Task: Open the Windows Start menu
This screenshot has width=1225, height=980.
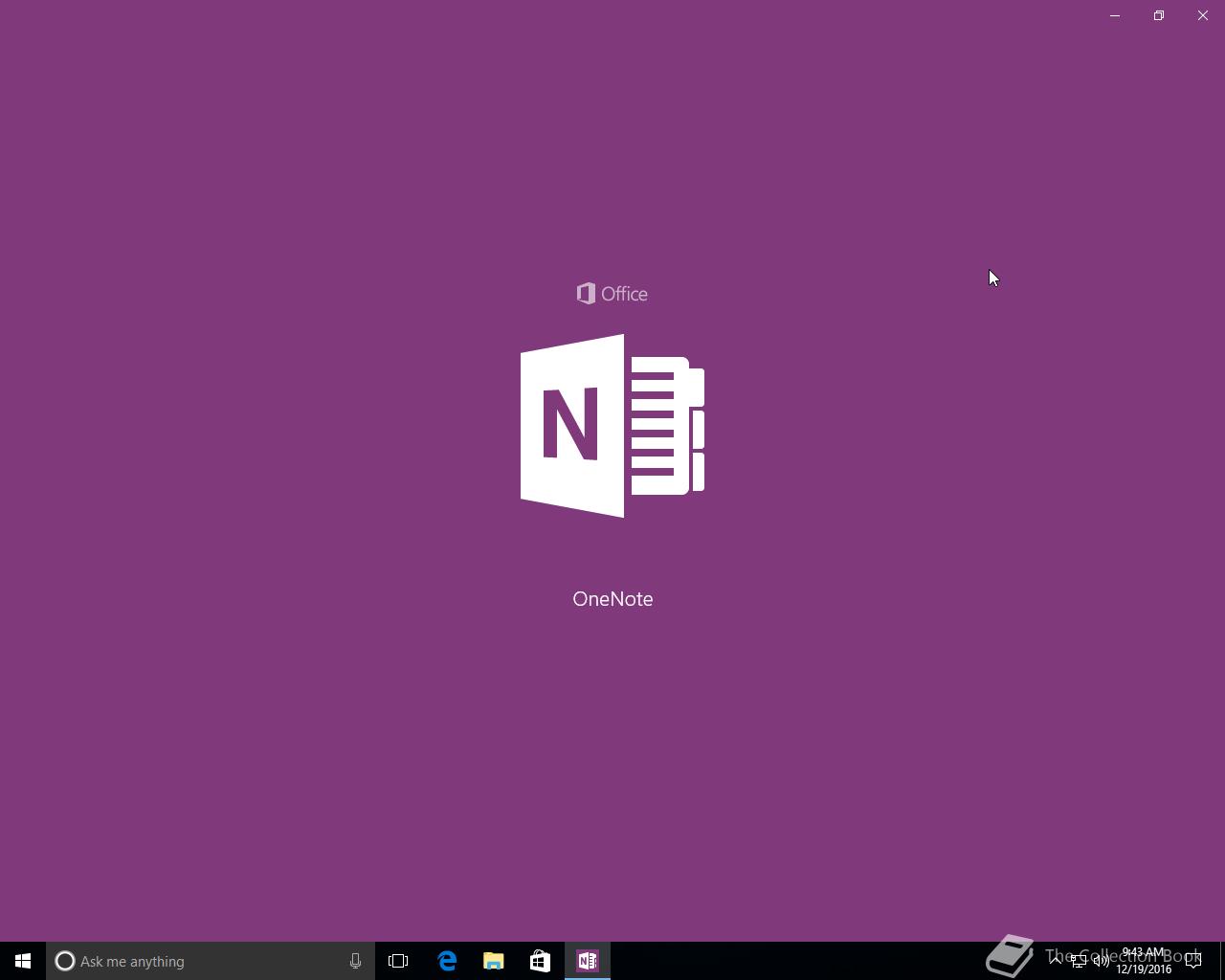Action: click(23, 961)
